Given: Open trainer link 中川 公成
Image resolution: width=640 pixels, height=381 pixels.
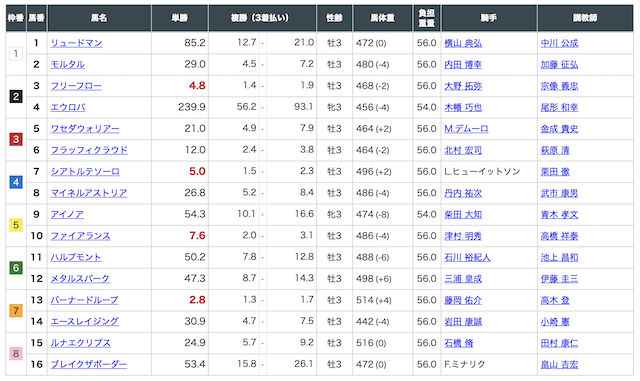Looking at the screenshot, I should point(559,43).
